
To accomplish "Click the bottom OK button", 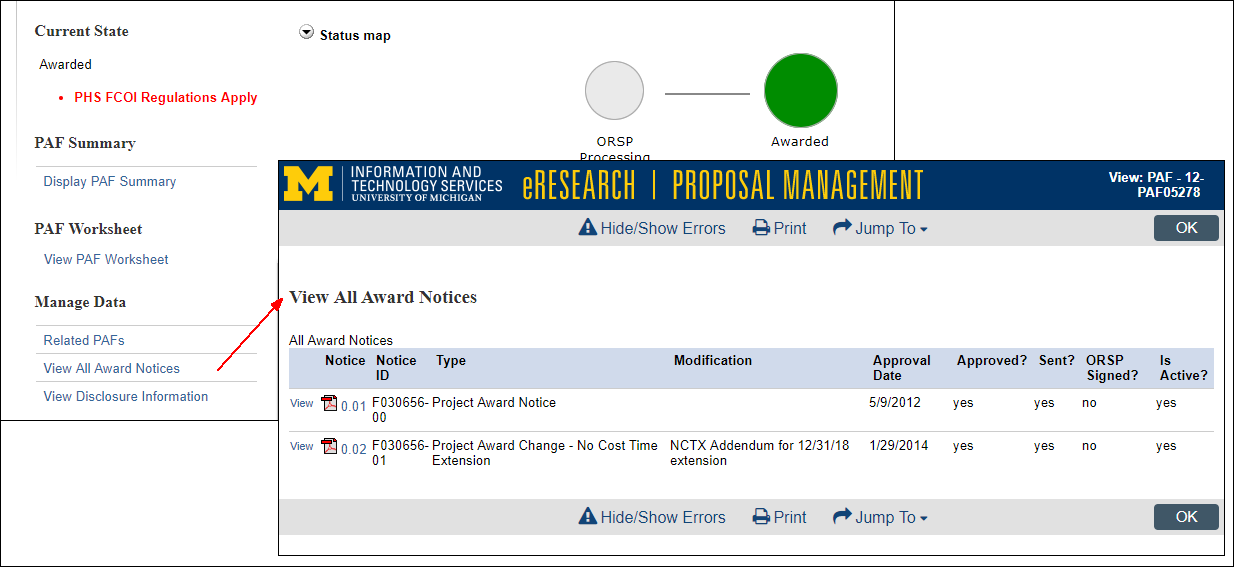I will 1186,517.
